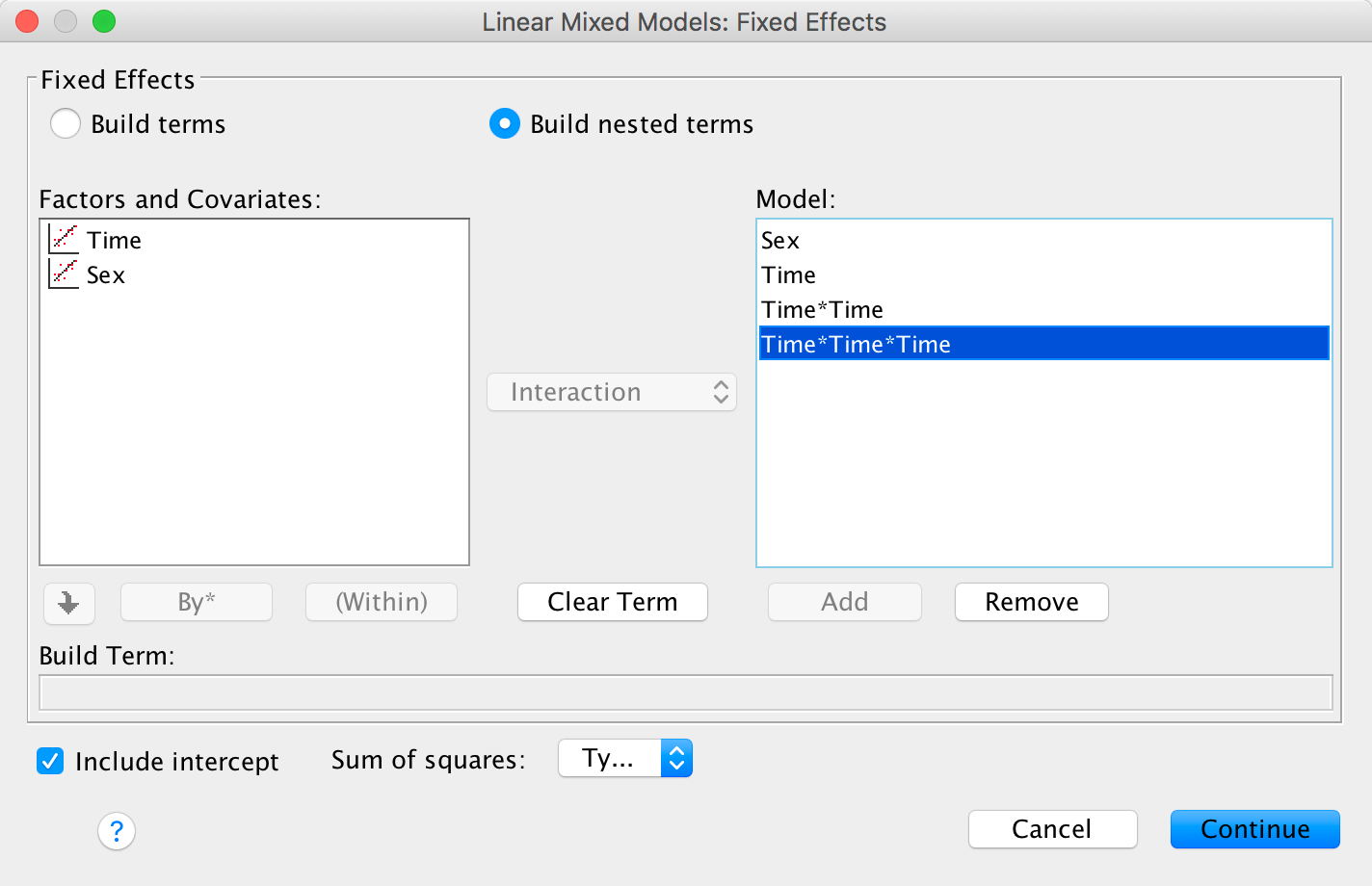Select Sex in the Model list
Image resolution: width=1372 pixels, height=886 pixels.
coord(780,241)
